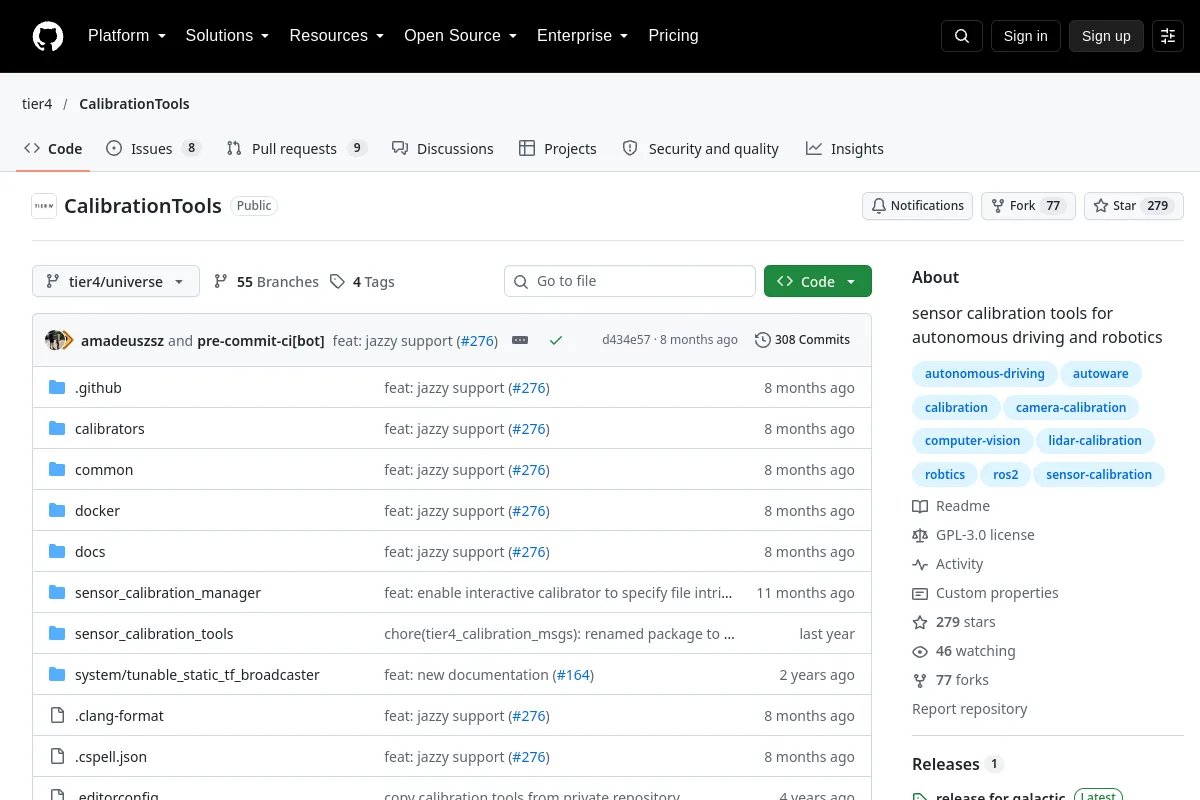The image size is (1200, 800).
Task: Open the tier4/universe branch selector
Action: click(x=116, y=281)
